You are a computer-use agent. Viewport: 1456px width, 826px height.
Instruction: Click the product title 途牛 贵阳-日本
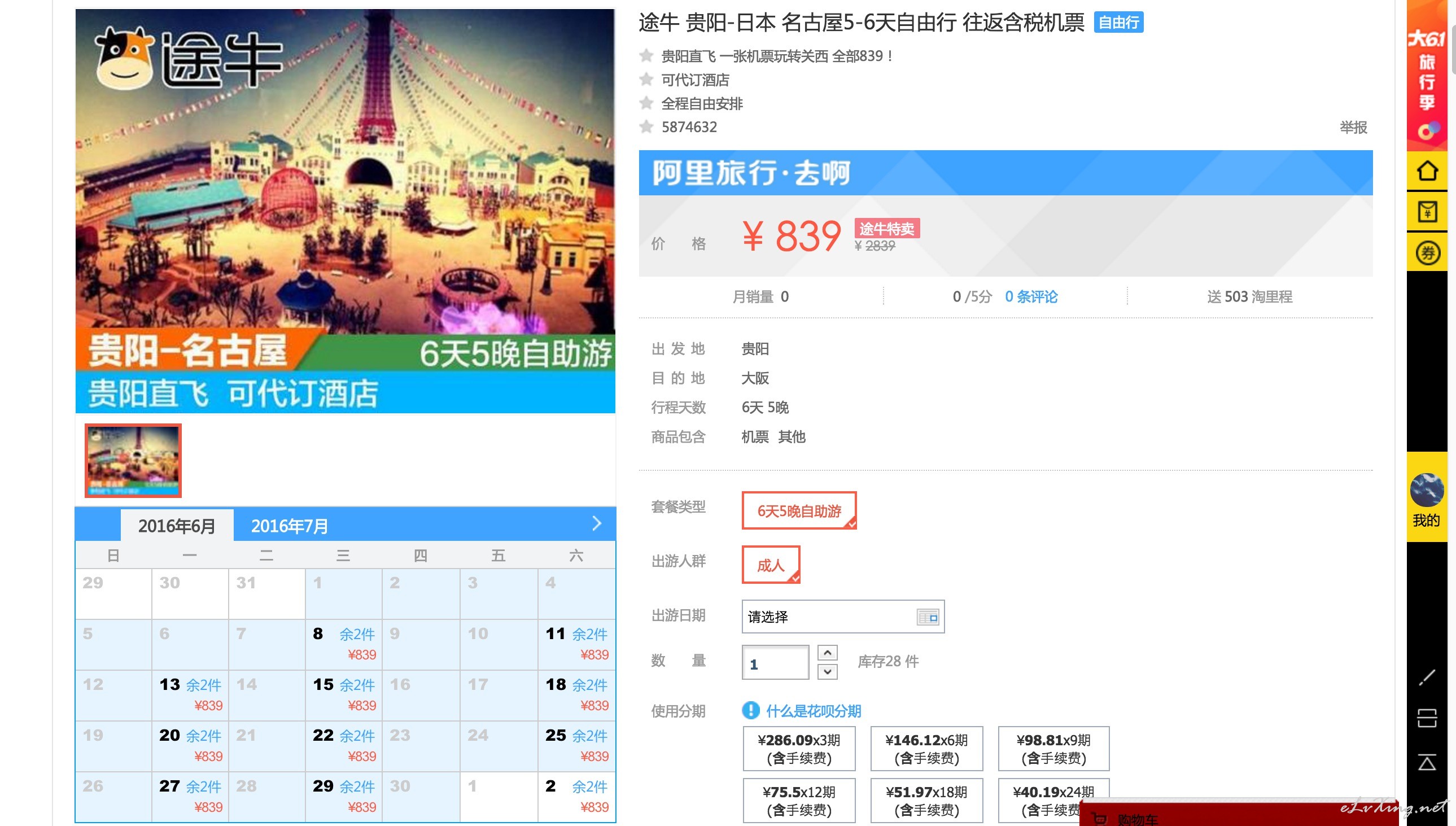(x=861, y=23)
